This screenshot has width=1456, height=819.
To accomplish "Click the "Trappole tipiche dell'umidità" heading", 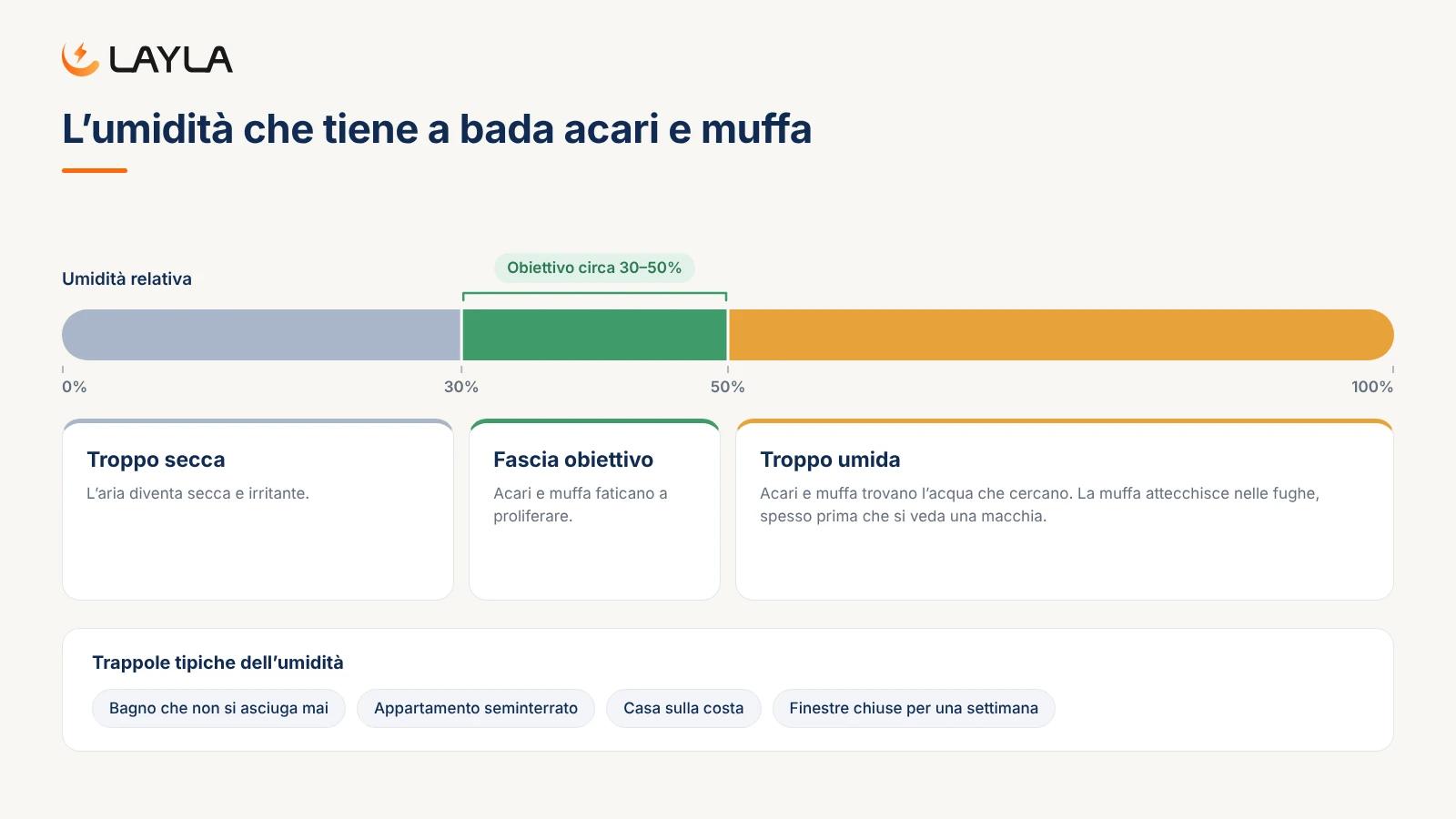I will tap(217, 662).
